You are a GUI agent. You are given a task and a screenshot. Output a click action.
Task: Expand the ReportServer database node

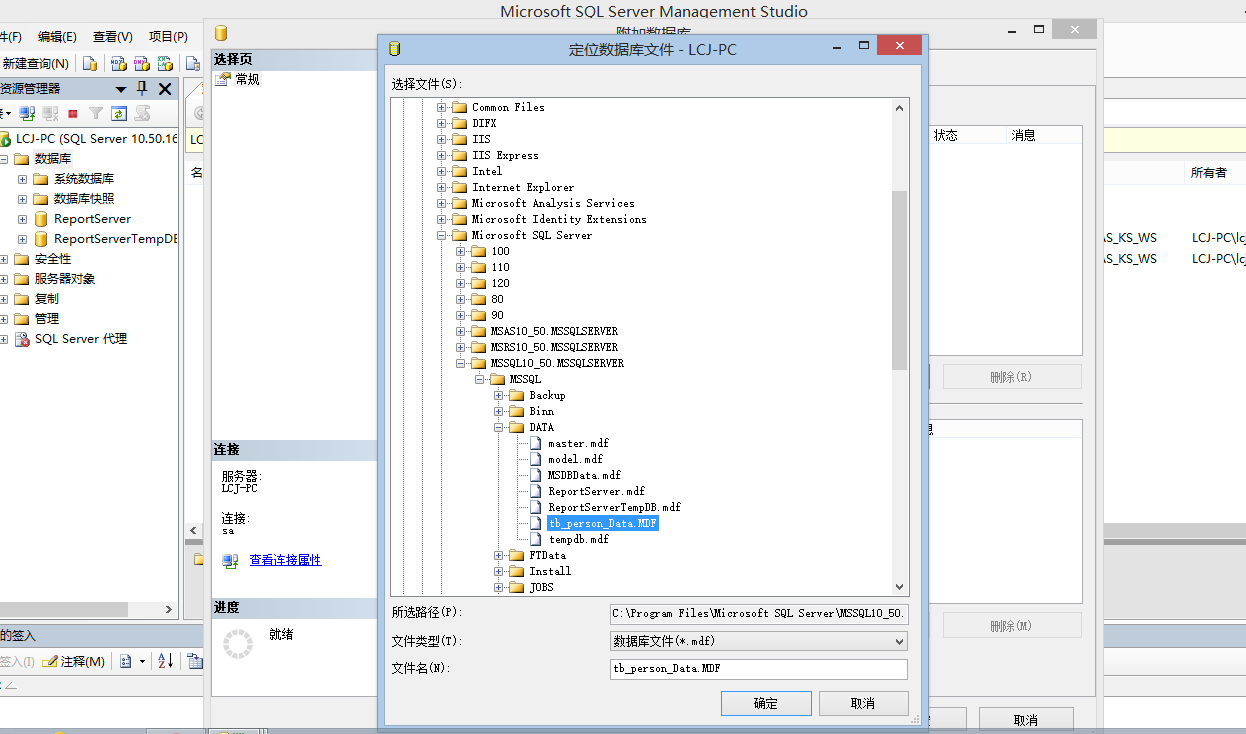tap(22, 219)
